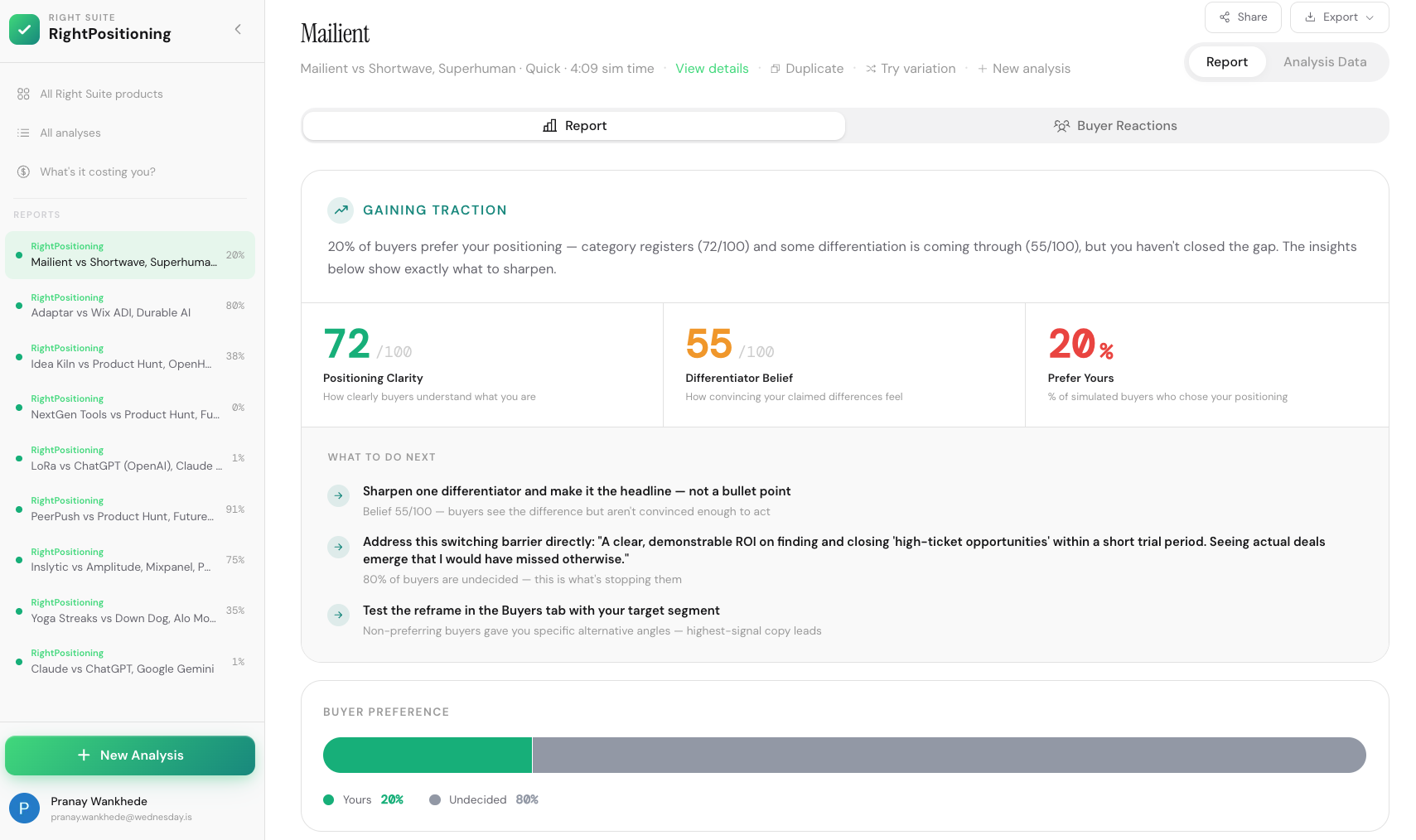Click the gray Undecided segment of preference bar
This screenshot has width=1416, height=840.
point(950,756)
